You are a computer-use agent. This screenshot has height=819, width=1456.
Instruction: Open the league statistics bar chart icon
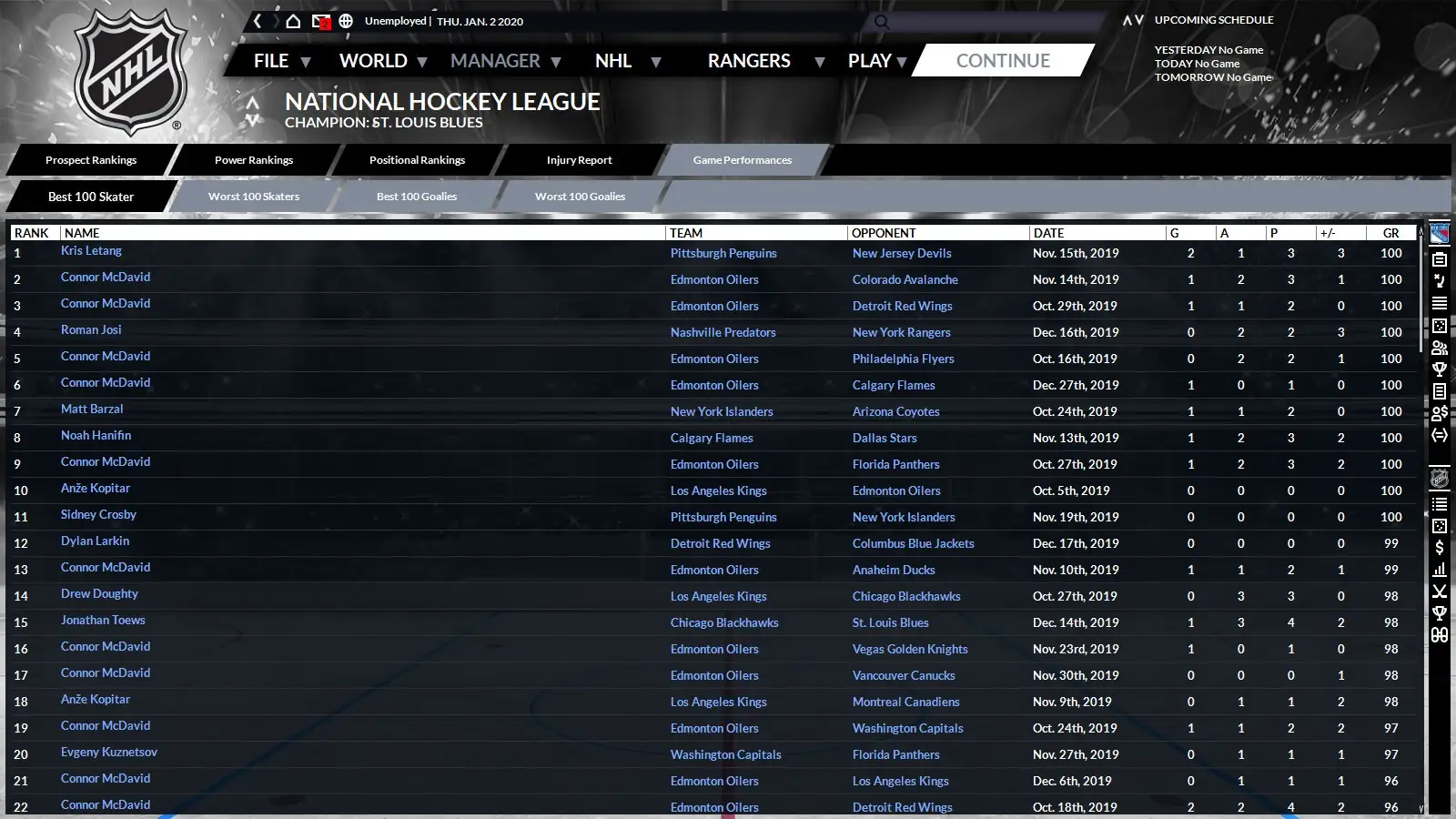(1440, 570)
